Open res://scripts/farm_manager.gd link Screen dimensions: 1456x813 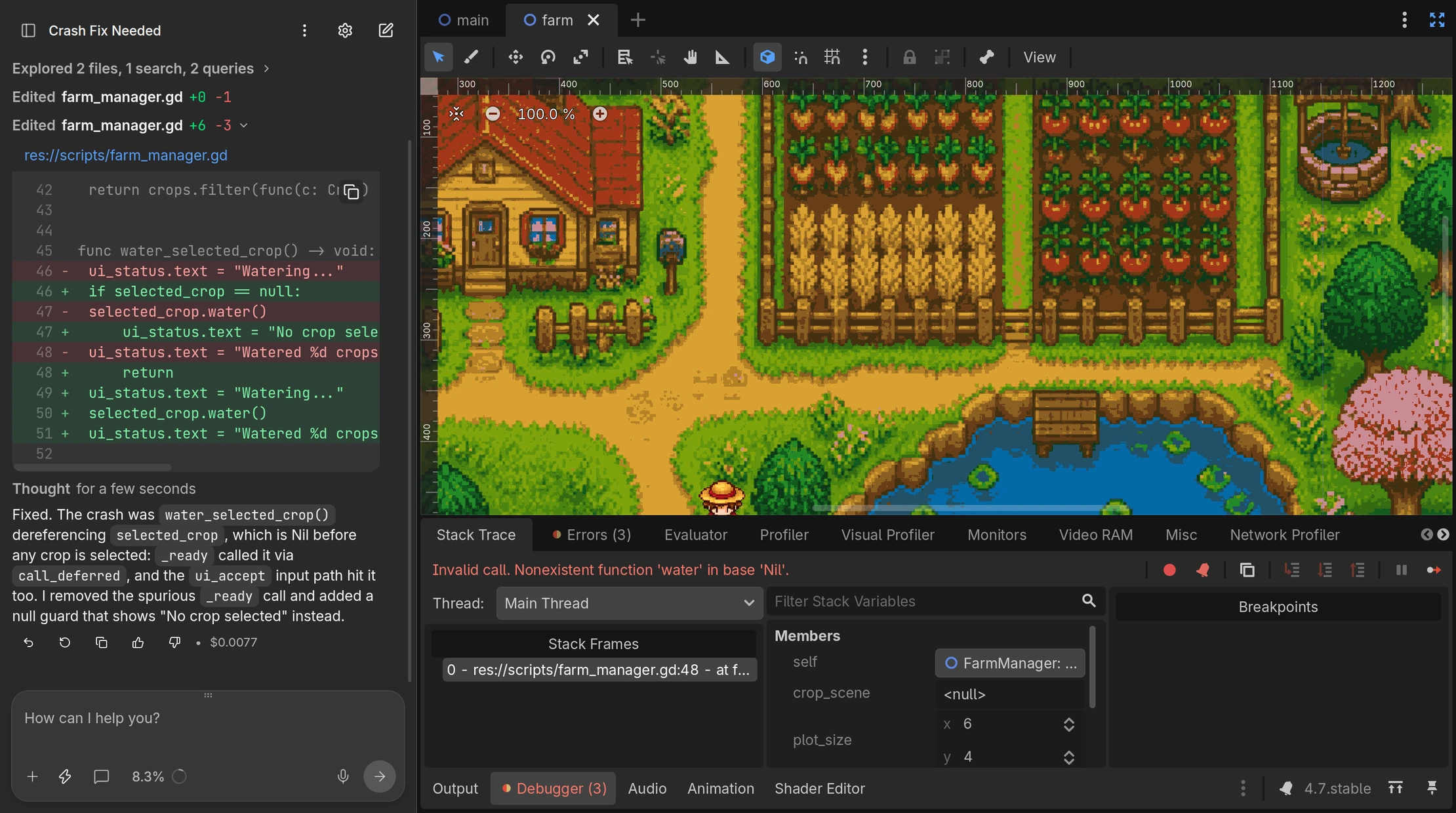tap(126, 155)
